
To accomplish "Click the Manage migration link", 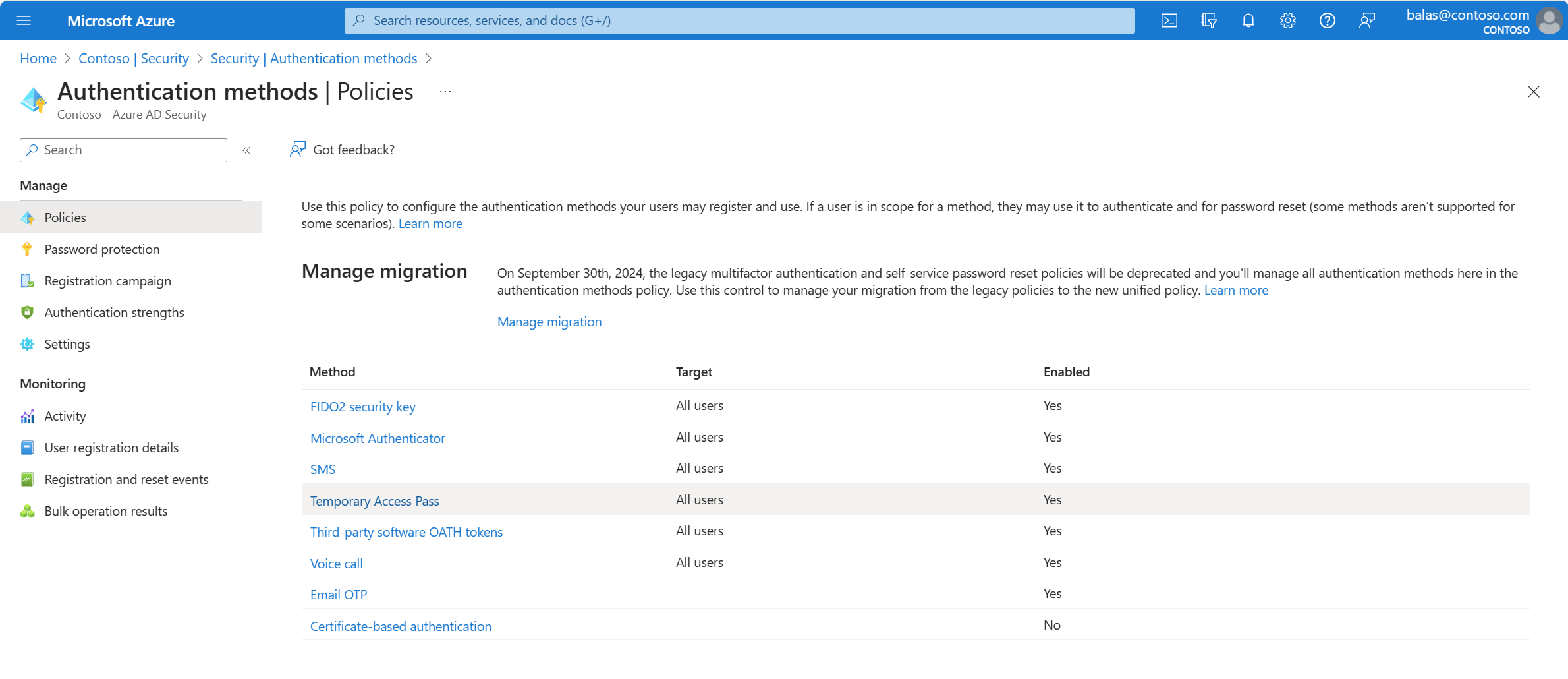I will coord(549,322).
